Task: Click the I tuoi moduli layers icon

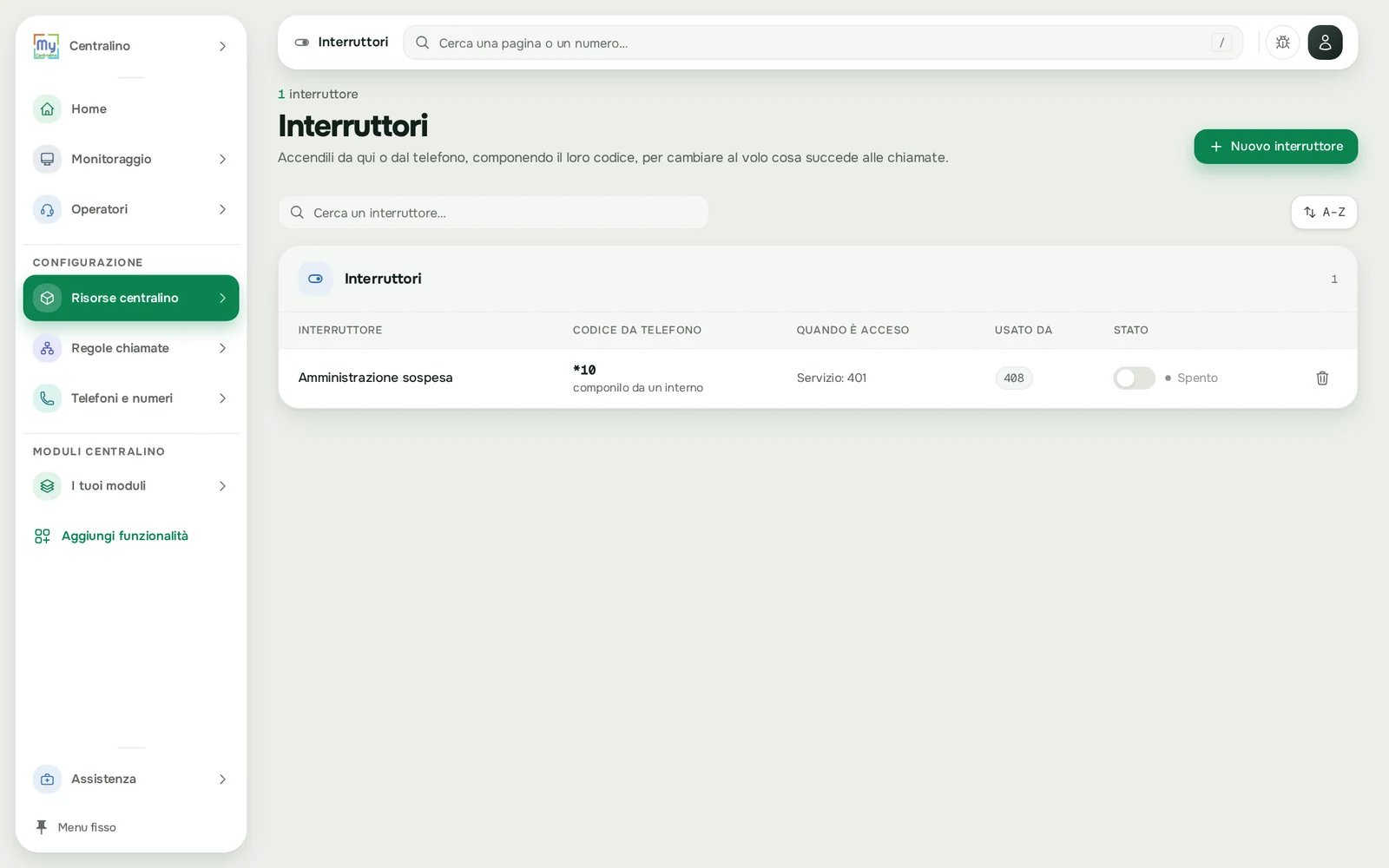Action: (x=47, y=486)
